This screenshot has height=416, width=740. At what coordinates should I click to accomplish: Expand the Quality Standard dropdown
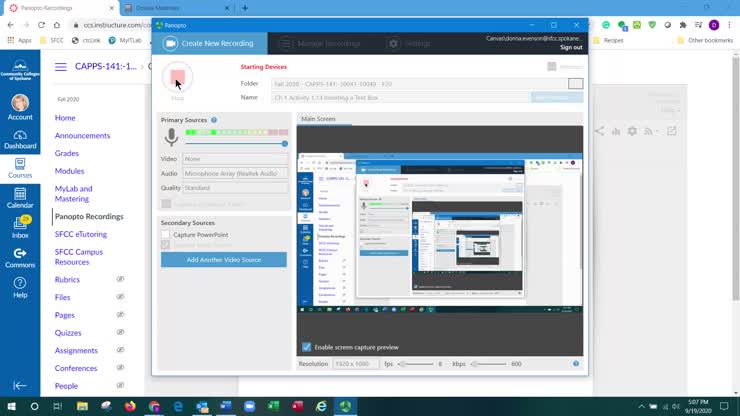point(235,187)
